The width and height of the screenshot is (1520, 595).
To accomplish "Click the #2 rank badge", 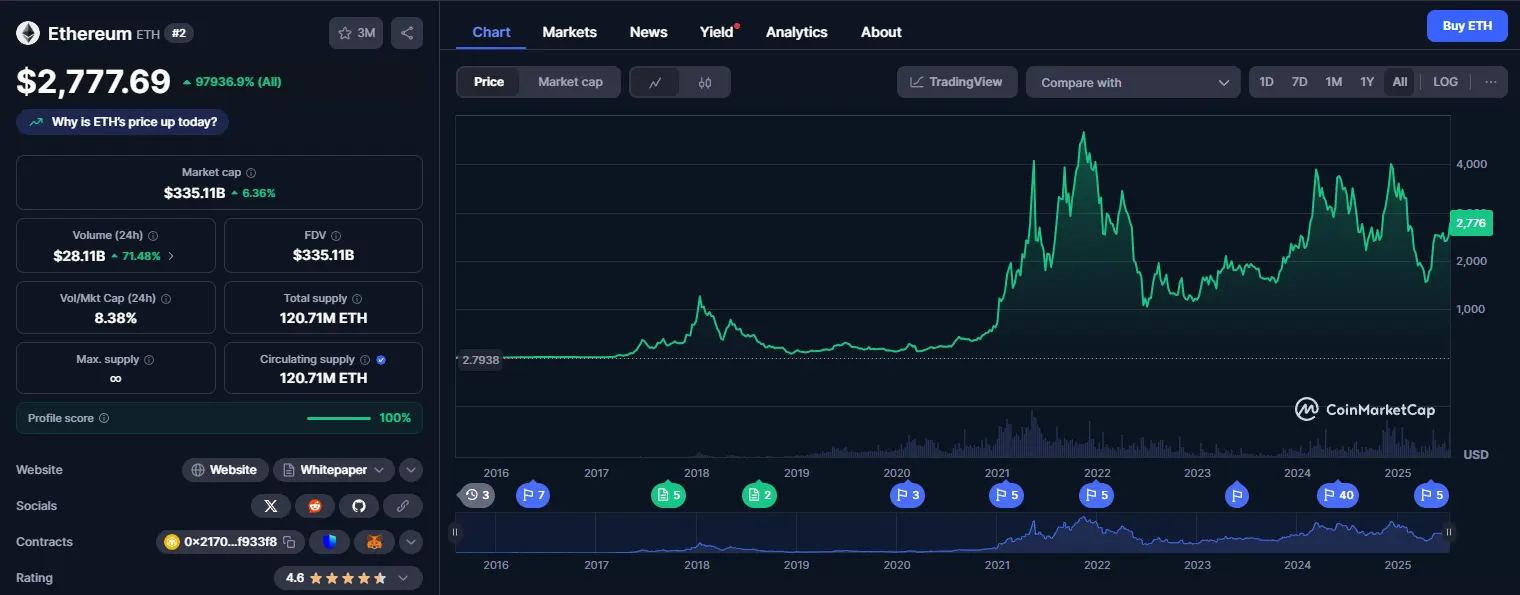I will click(x=179, y=33).
